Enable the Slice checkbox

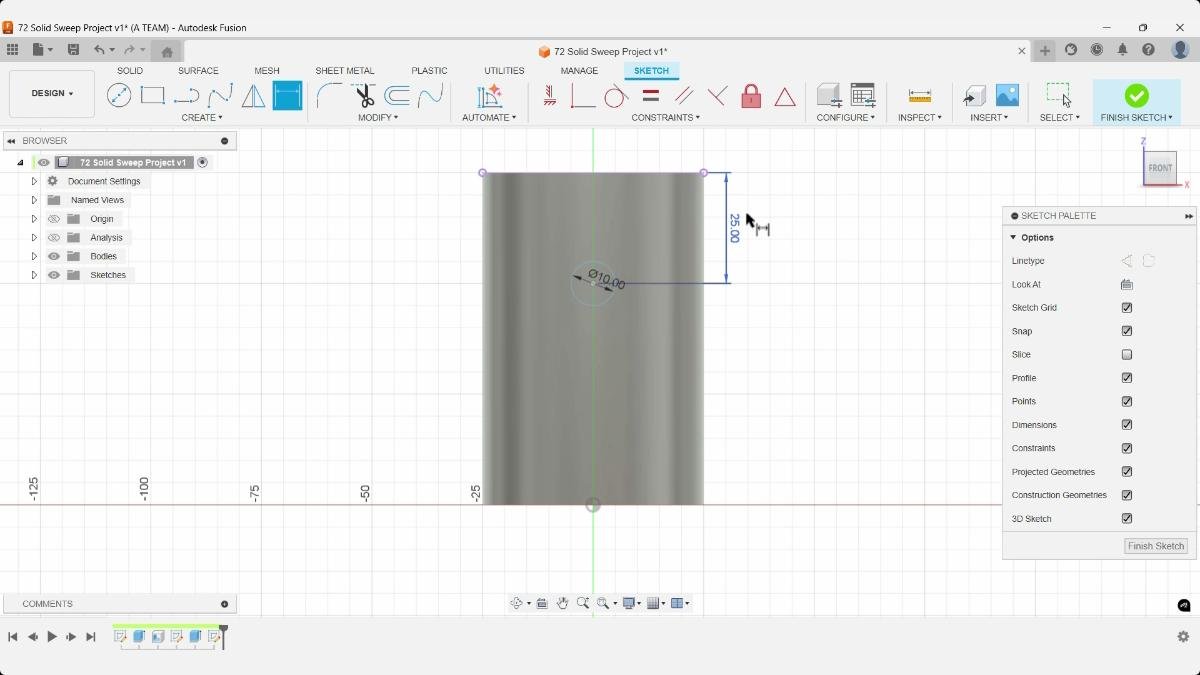coord(1127,355)
